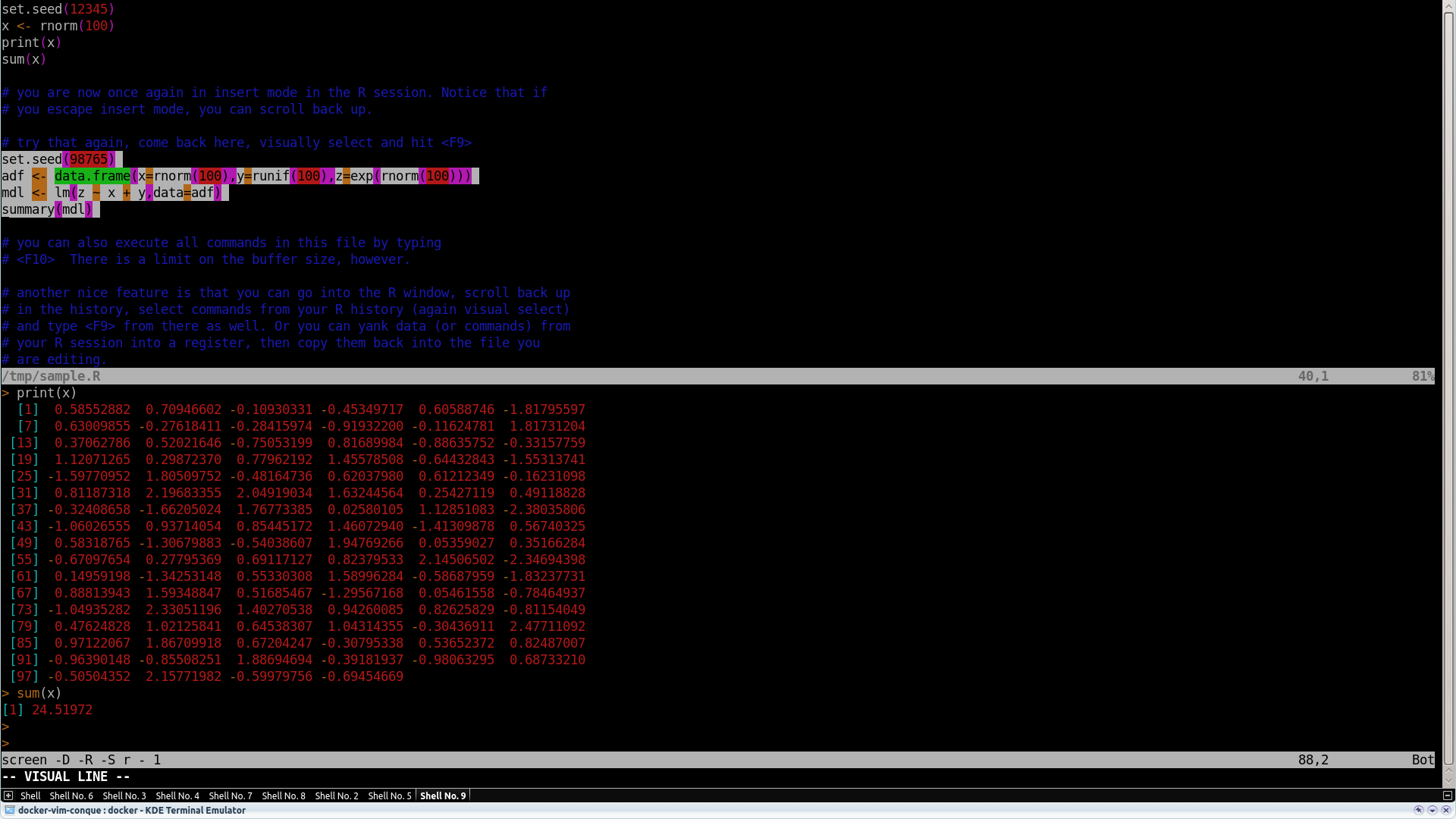Image resolution: width=1456 pixels, height=819 pixels.
Task: Click the result '24.51972' in the R output
Action: pyautogui.click(x=62, y=710)
